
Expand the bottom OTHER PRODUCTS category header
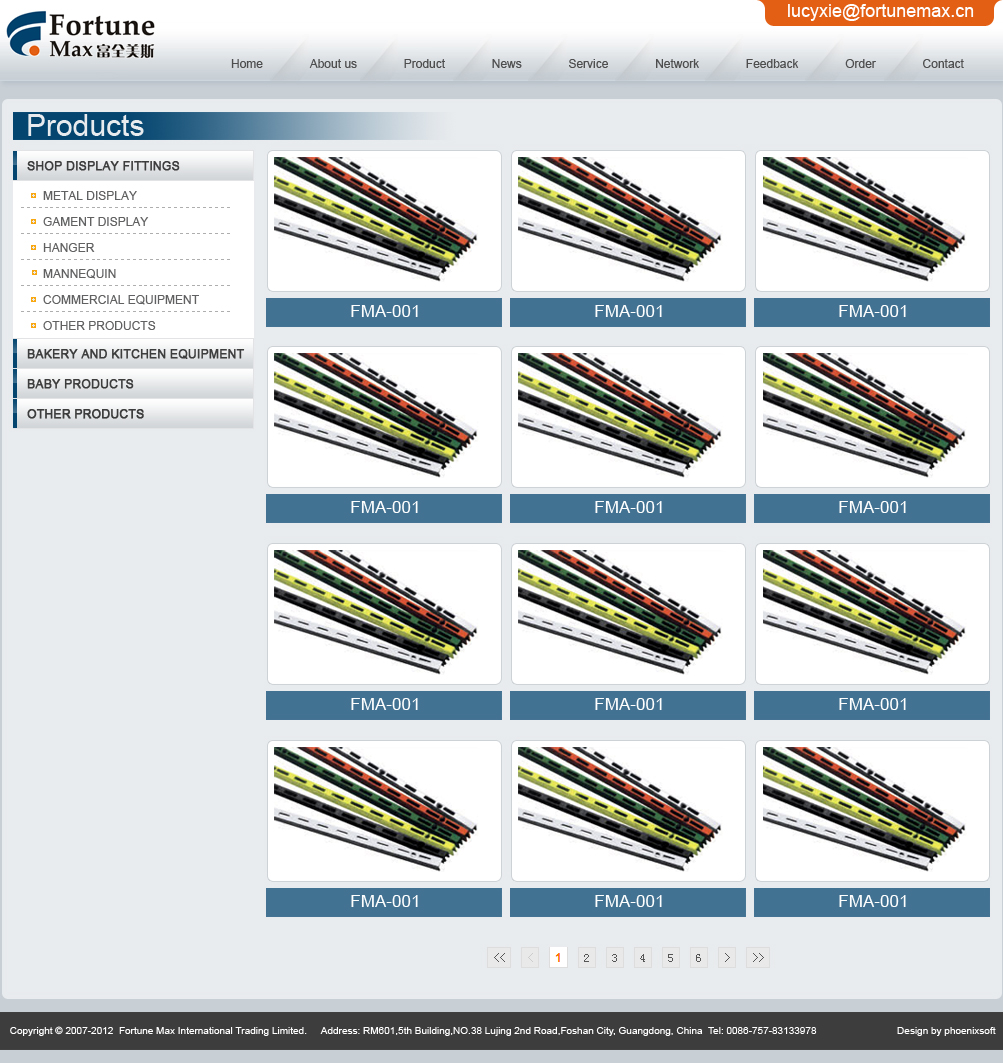point(85,414)
